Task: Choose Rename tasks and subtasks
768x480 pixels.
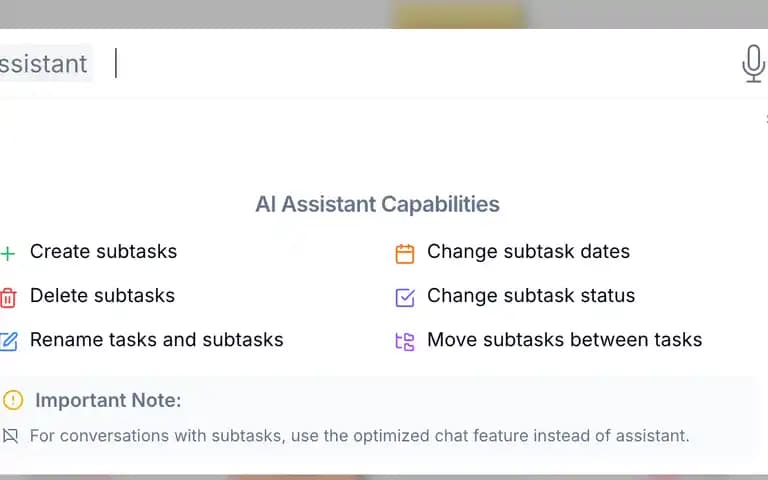Action: point(157,339)
